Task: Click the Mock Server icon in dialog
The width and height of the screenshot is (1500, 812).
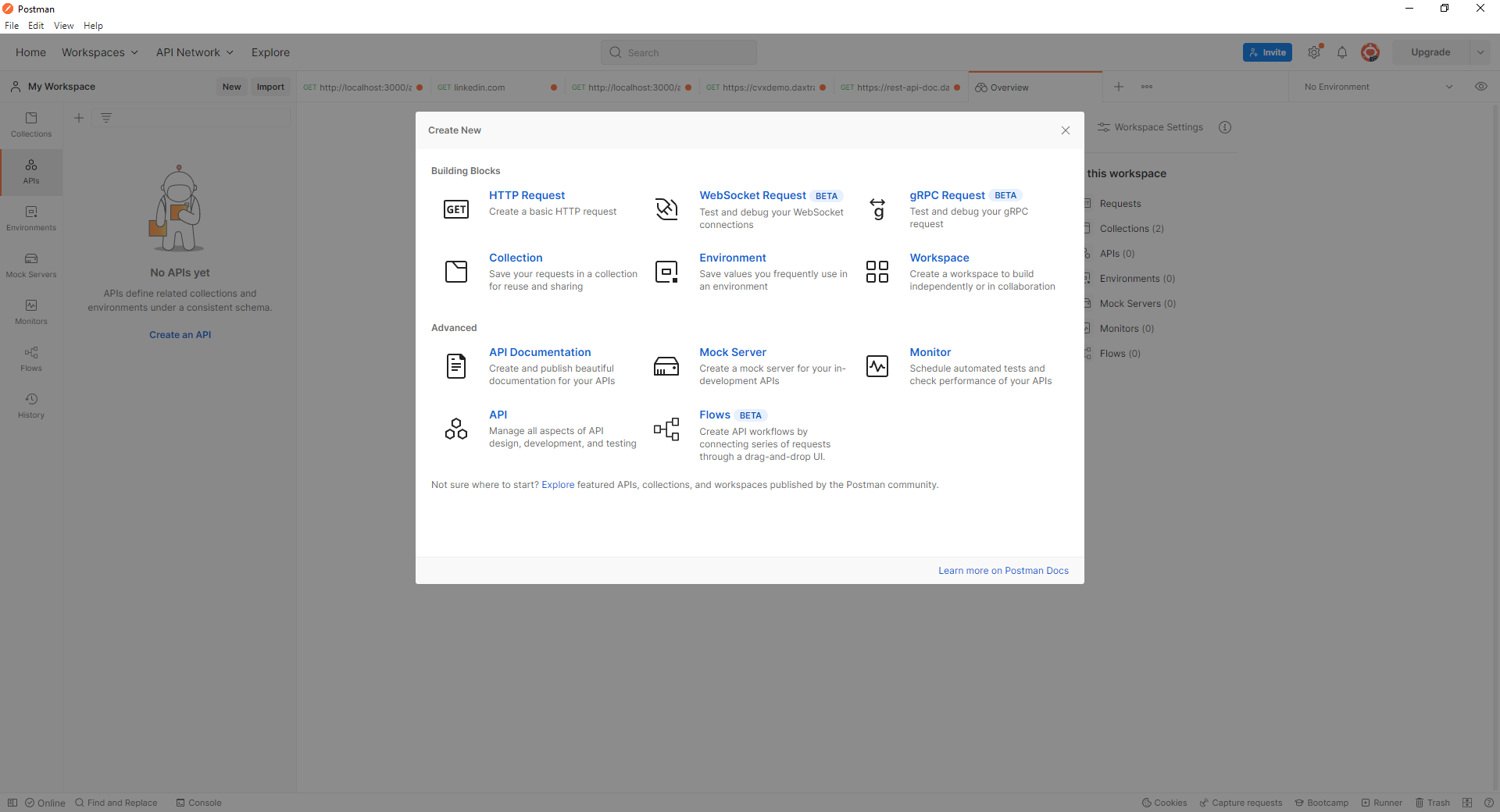Action: [666, 366]
